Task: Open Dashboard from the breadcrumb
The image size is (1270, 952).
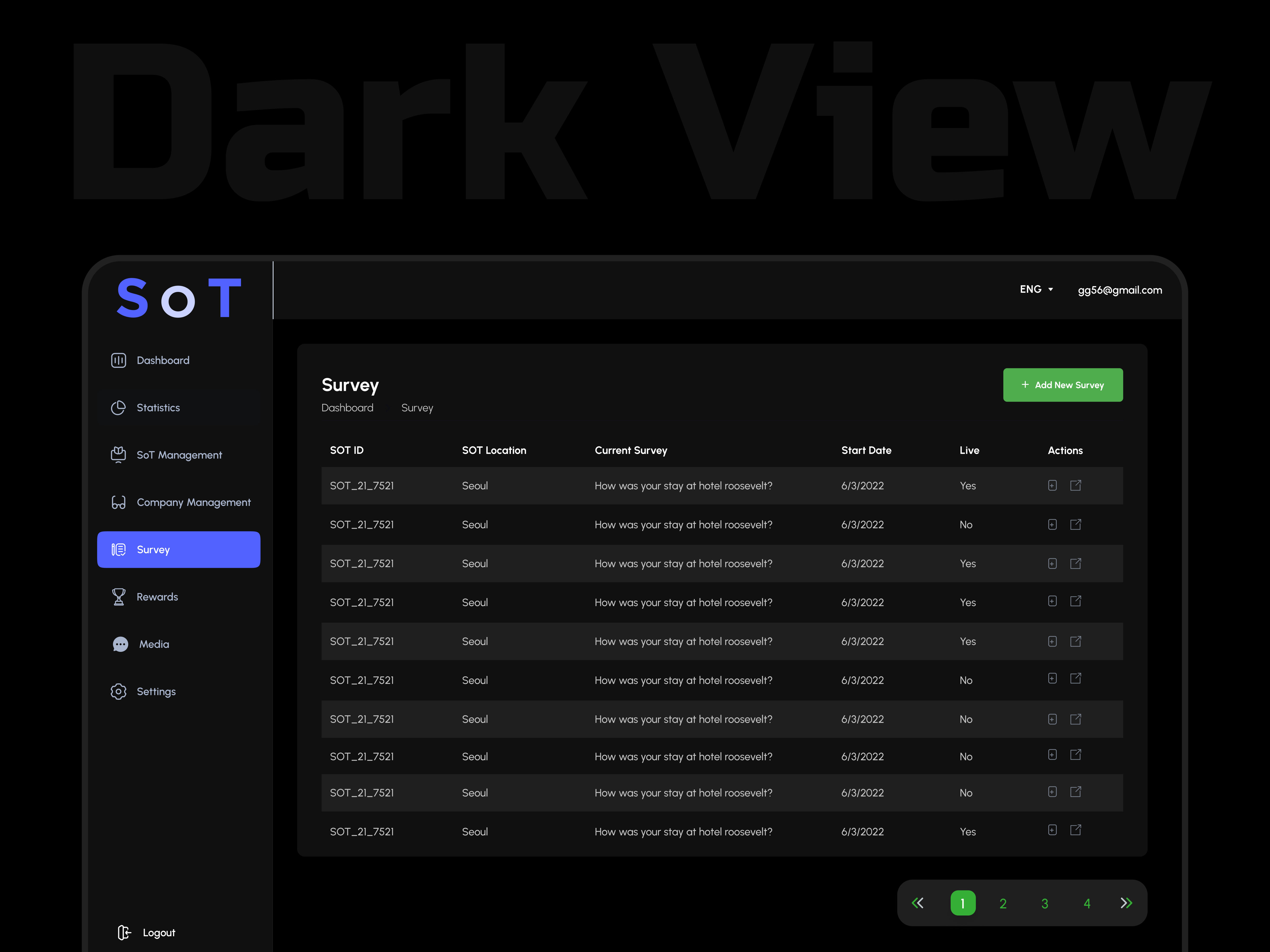Action: pos(347,408)
